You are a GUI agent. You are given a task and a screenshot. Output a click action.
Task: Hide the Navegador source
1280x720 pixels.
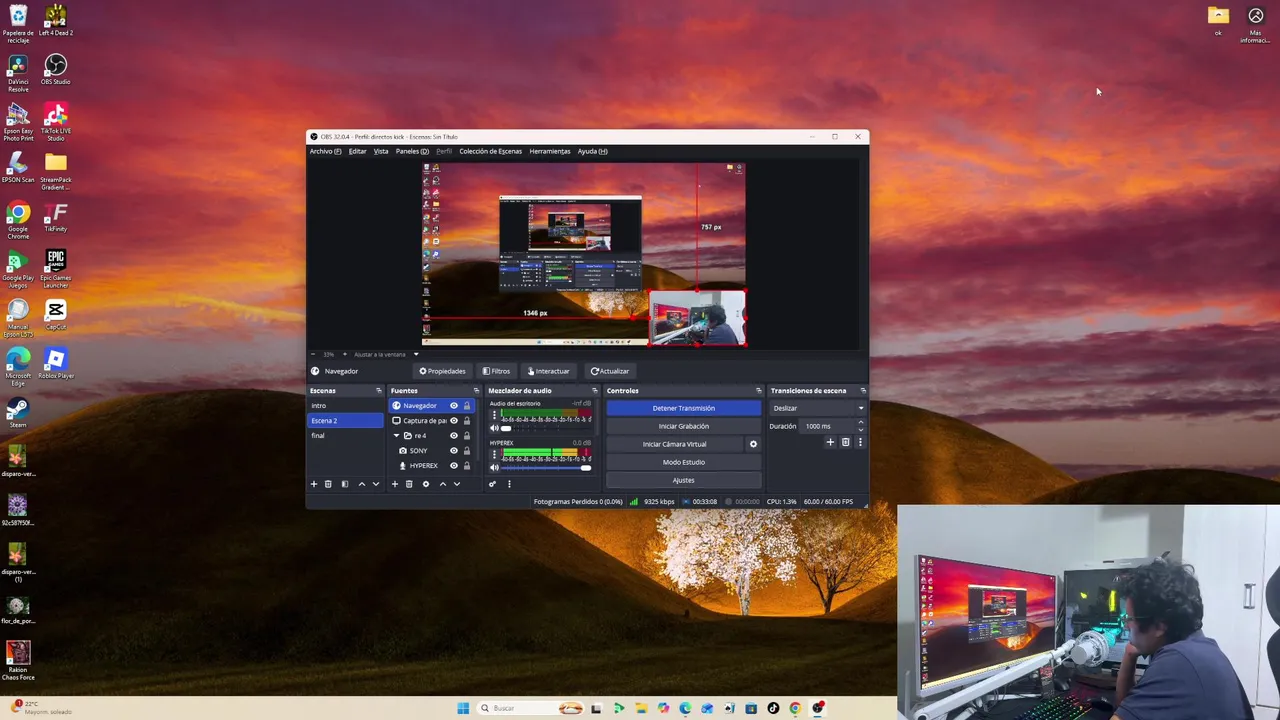(x=453, y=406)
